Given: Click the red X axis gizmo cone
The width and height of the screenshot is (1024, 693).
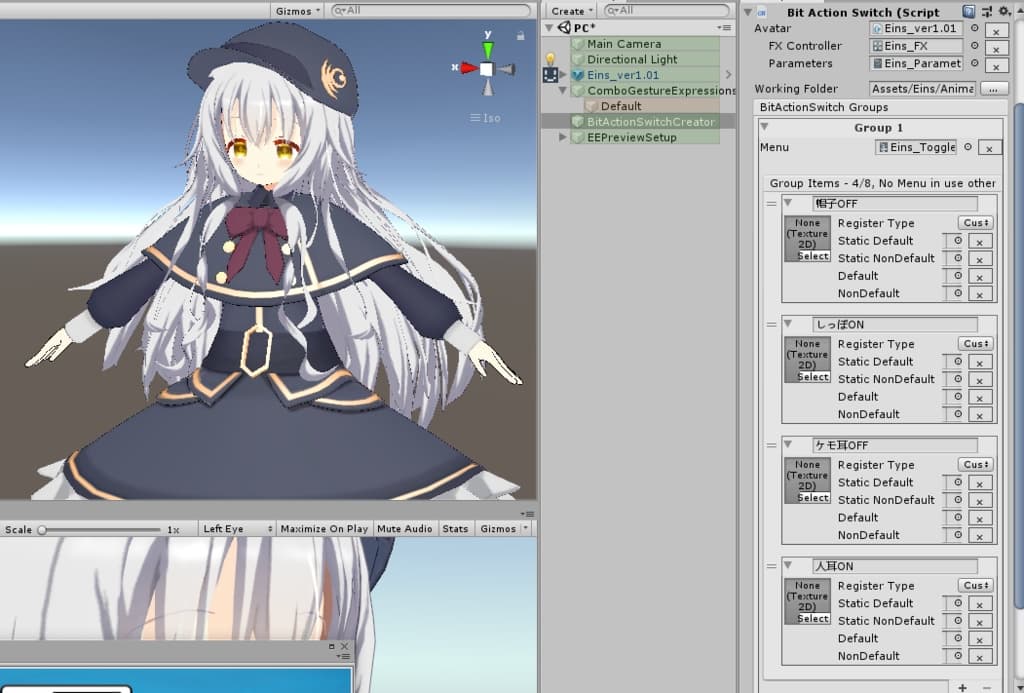Looking at the screenshot, I should click(x=467, y=68).
